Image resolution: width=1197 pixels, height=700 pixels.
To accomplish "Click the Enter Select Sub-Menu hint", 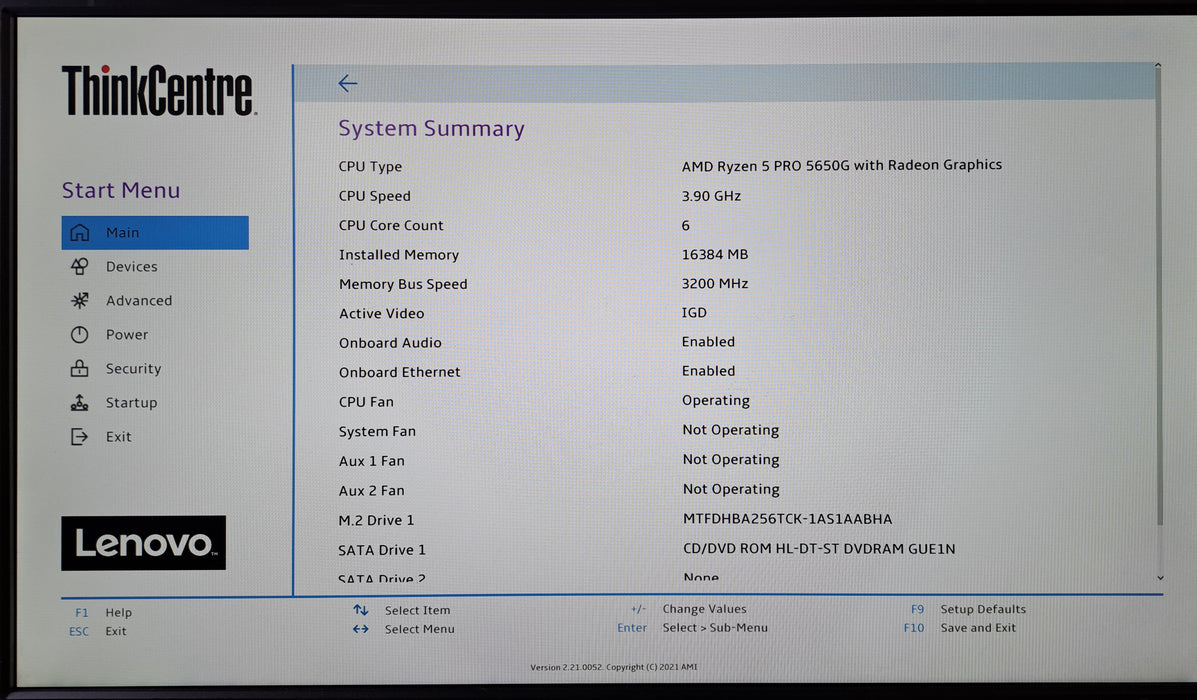I will pyautogui.click(x=692, y=627).
